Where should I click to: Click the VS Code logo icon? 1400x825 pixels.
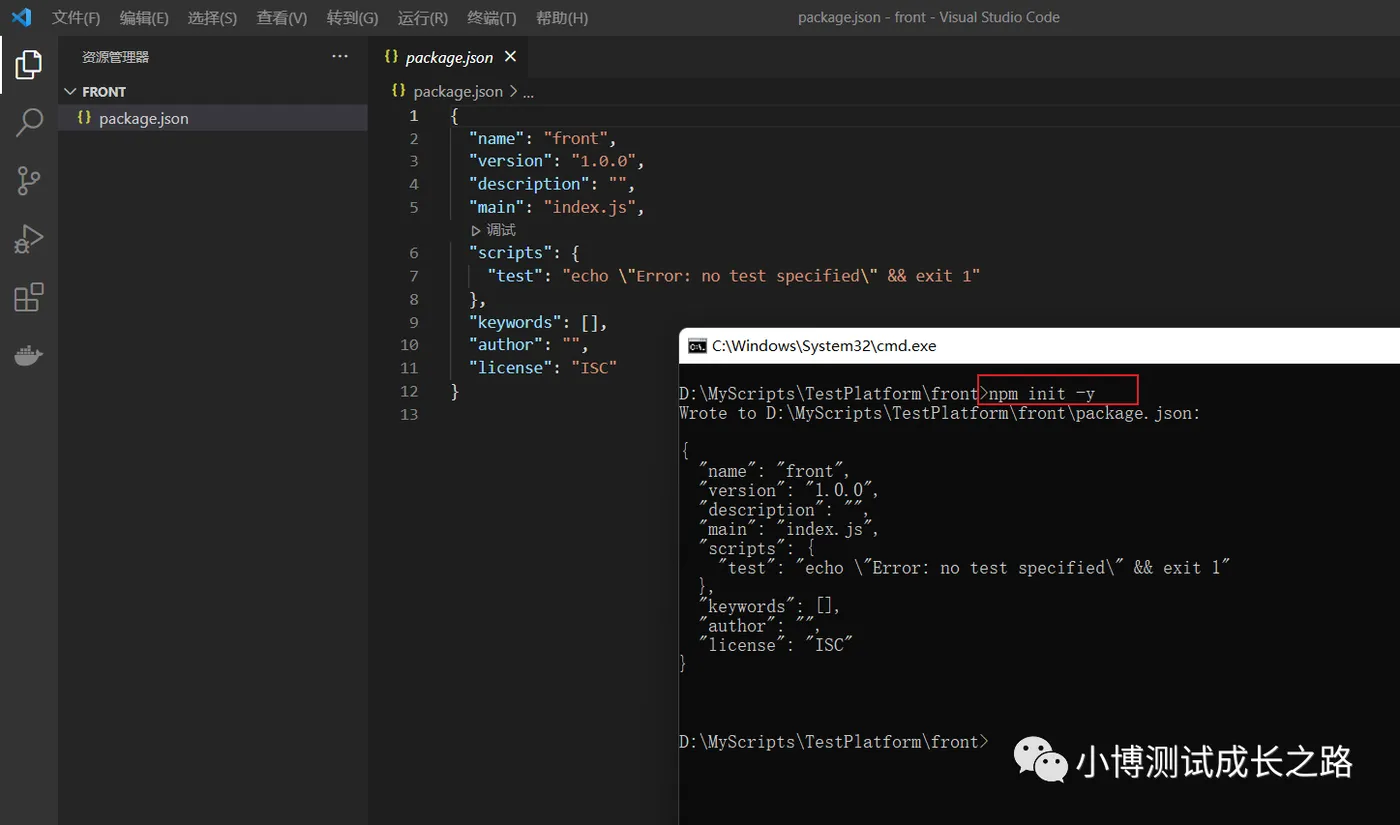tap(21, 17)
